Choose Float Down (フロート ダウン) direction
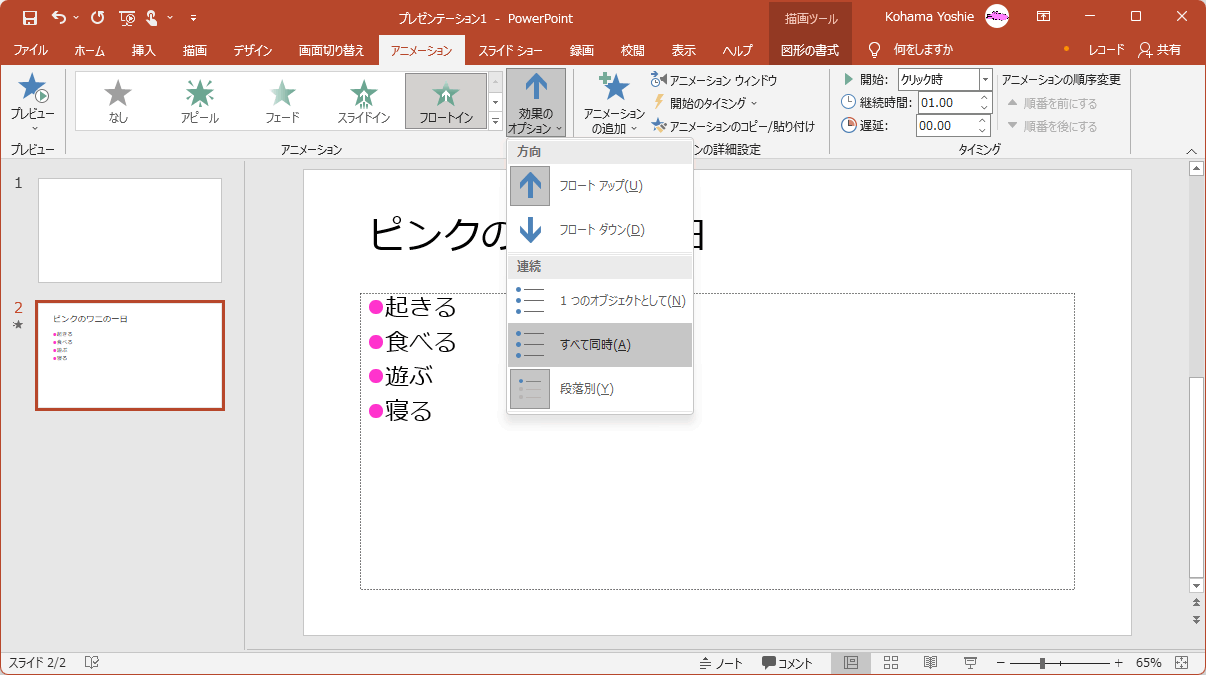The width and height of the screenshot is (1206, 675). tap(600, 230)
